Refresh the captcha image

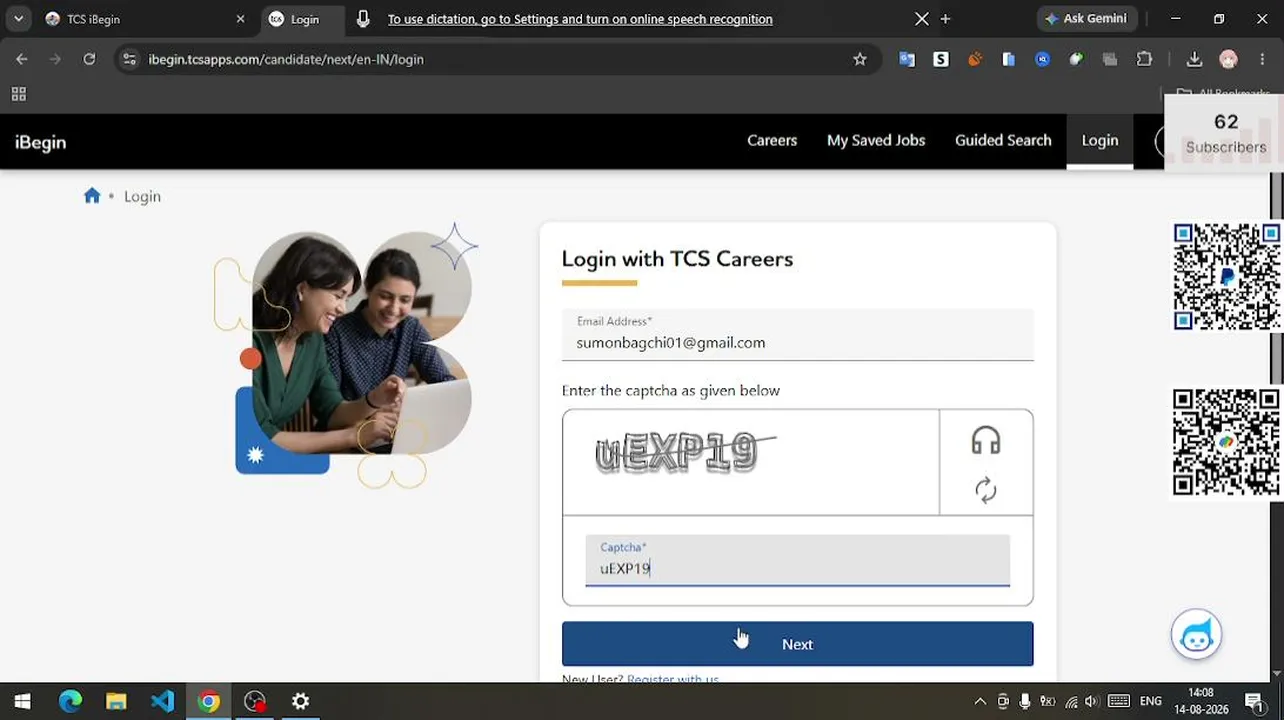(x=986, y=490)
